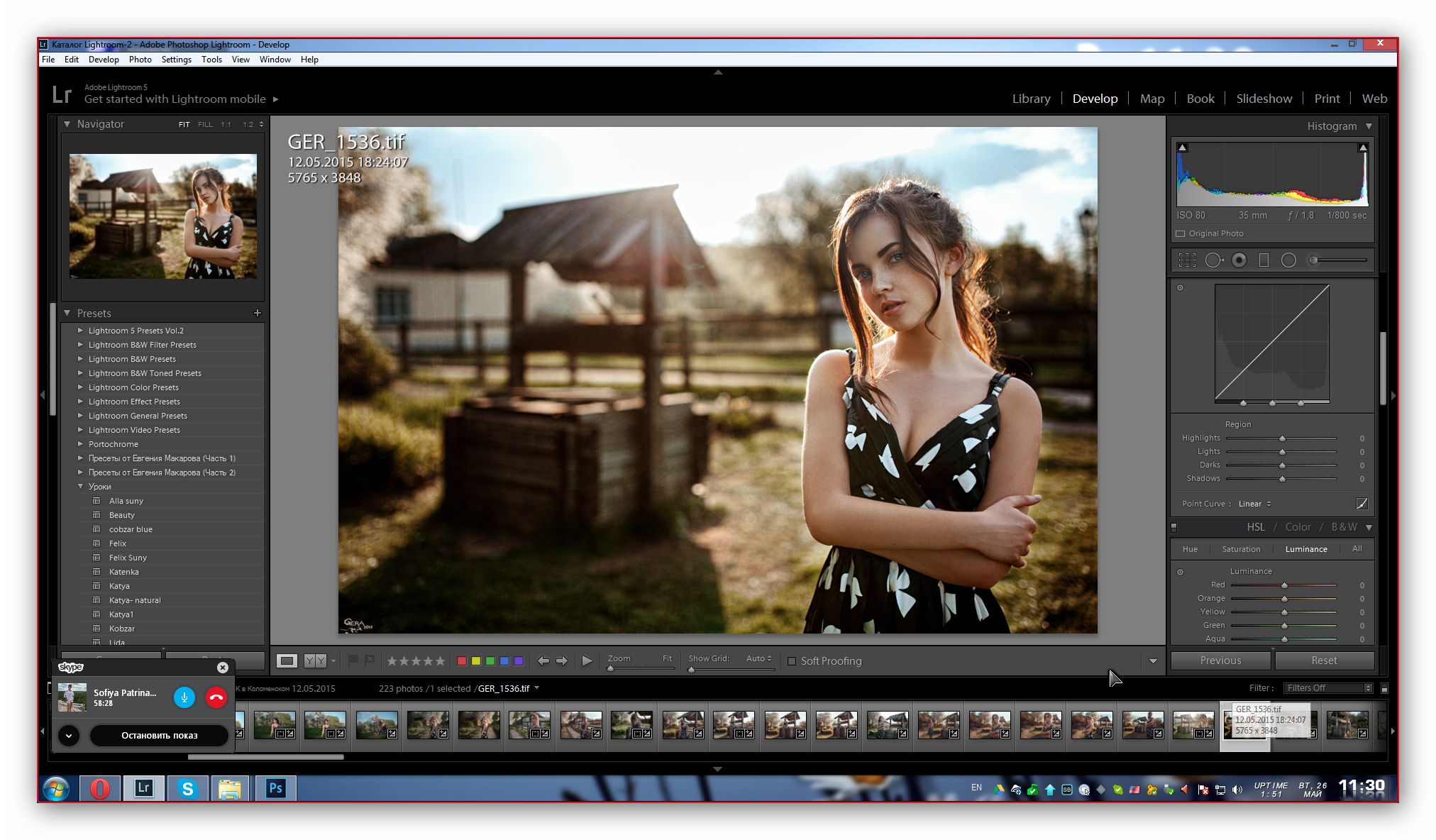Click Остановить показ button in Skype
This screenshot has height=840, width=1436.
[159, 736]
